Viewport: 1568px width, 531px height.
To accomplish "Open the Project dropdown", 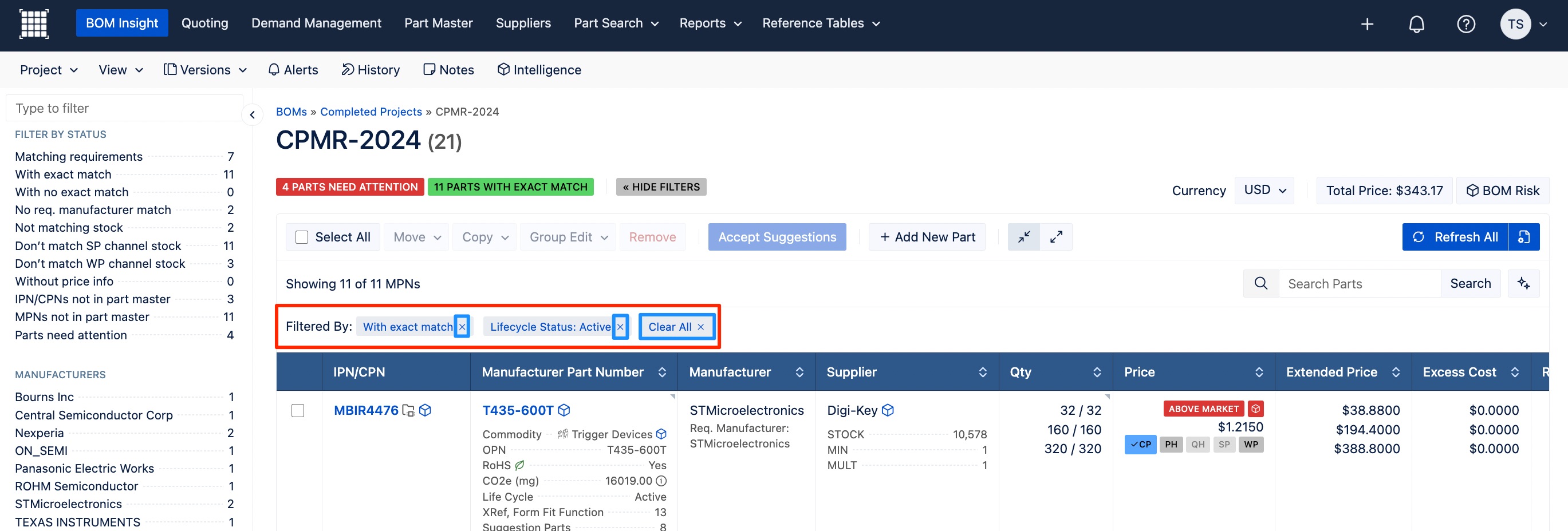I will [x=49, y=70].
